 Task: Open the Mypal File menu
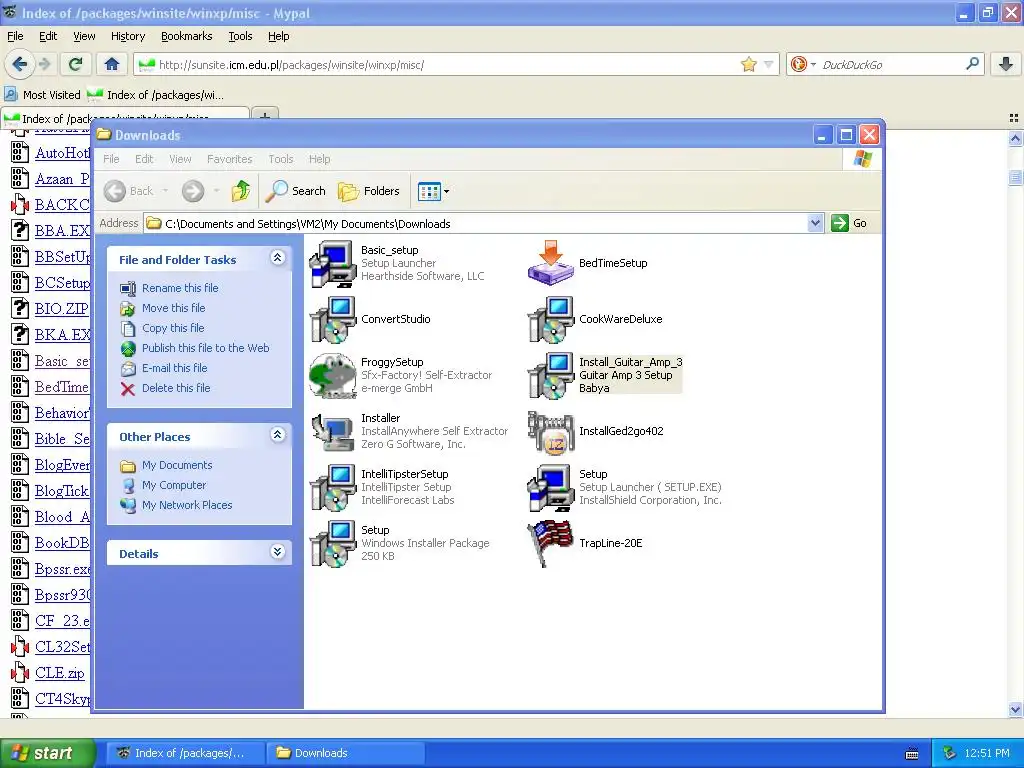pos(15,37)
